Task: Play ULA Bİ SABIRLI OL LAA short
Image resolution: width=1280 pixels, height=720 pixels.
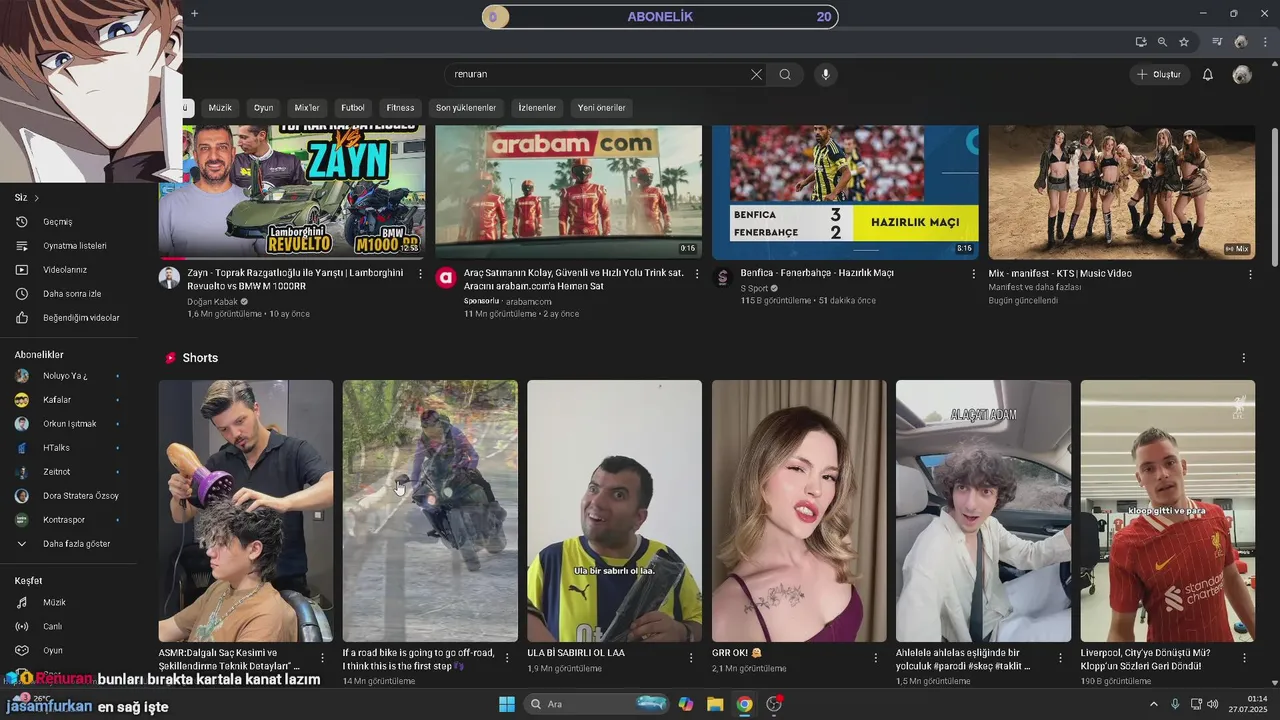Action: point(614,511)
